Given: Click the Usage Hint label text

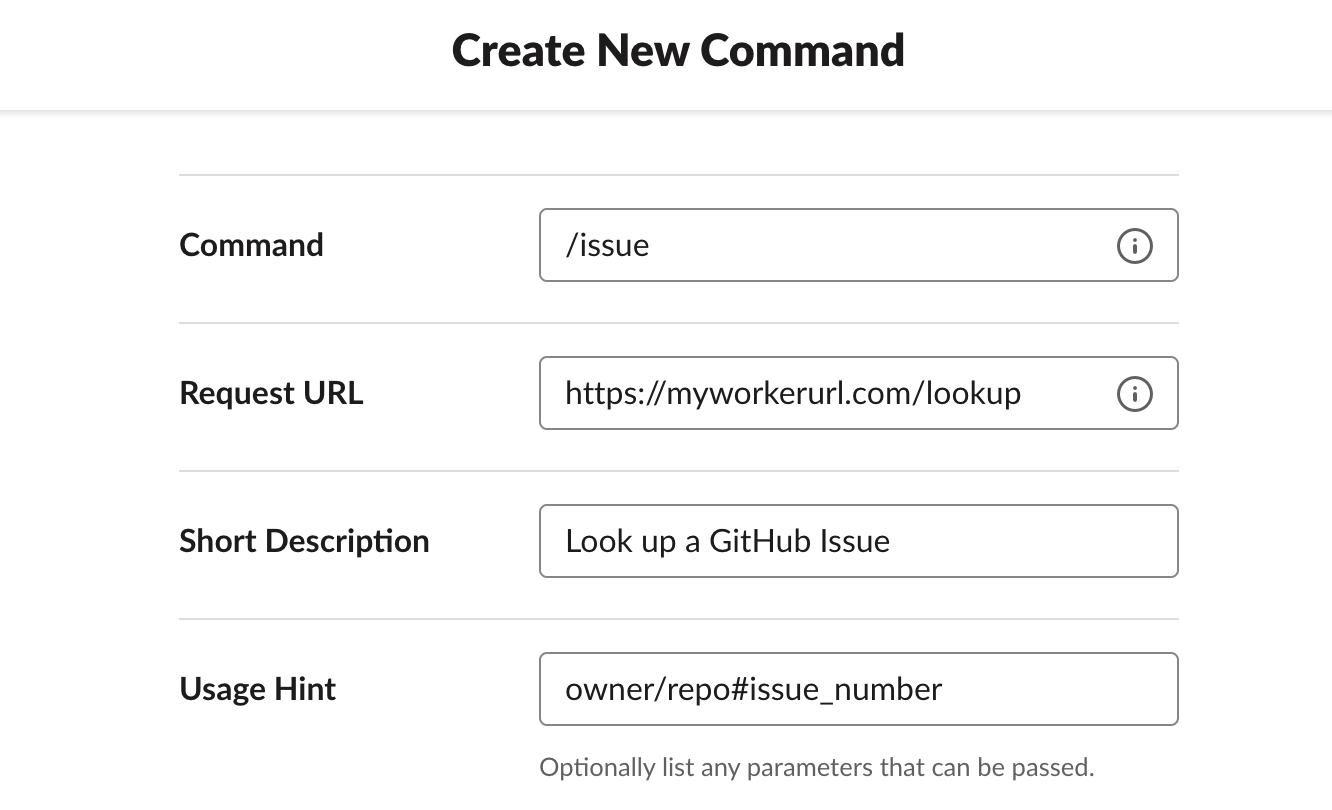Looking at the screenshot, I should pyautogui.click(x=257, y=689).
